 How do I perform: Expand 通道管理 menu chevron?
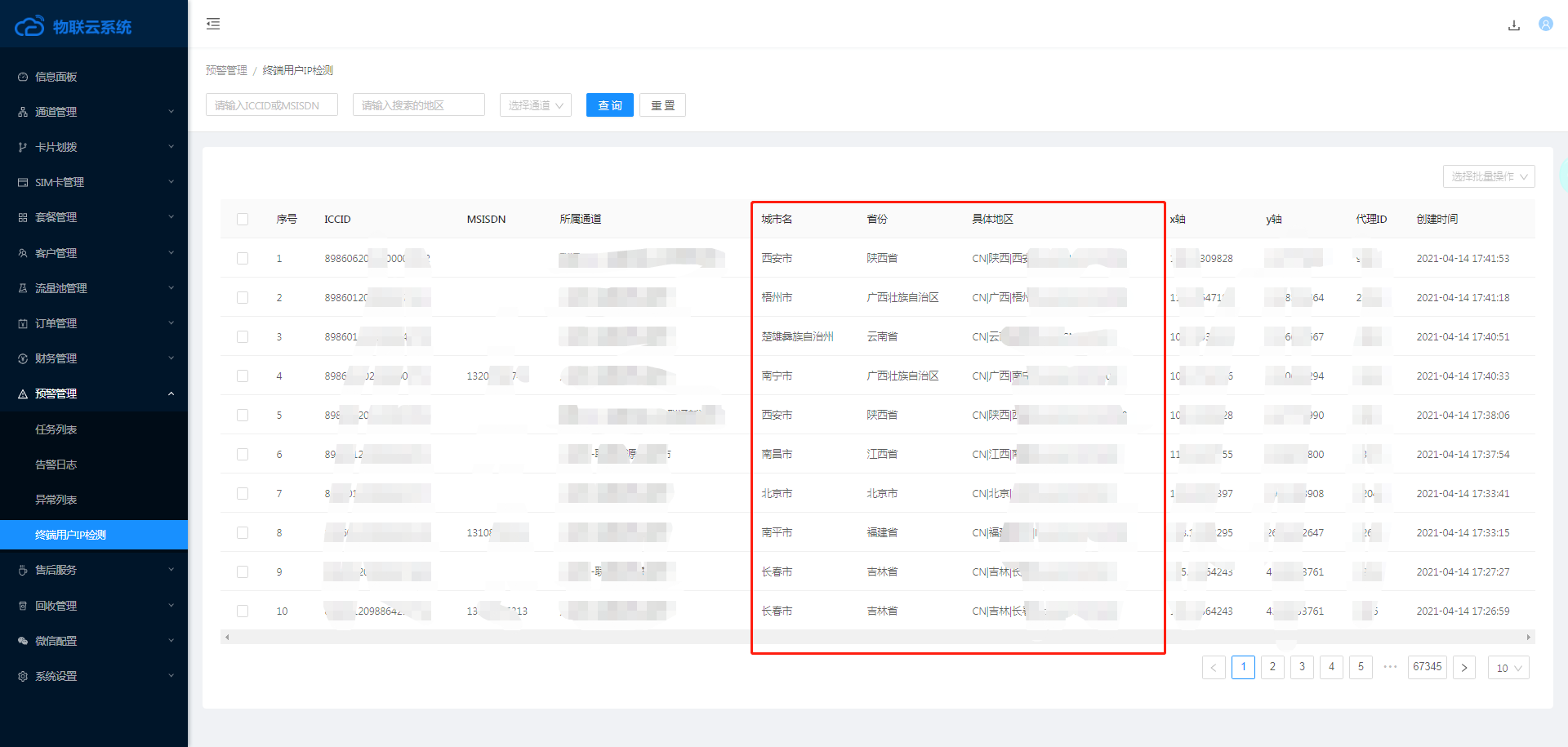point(171,112)
